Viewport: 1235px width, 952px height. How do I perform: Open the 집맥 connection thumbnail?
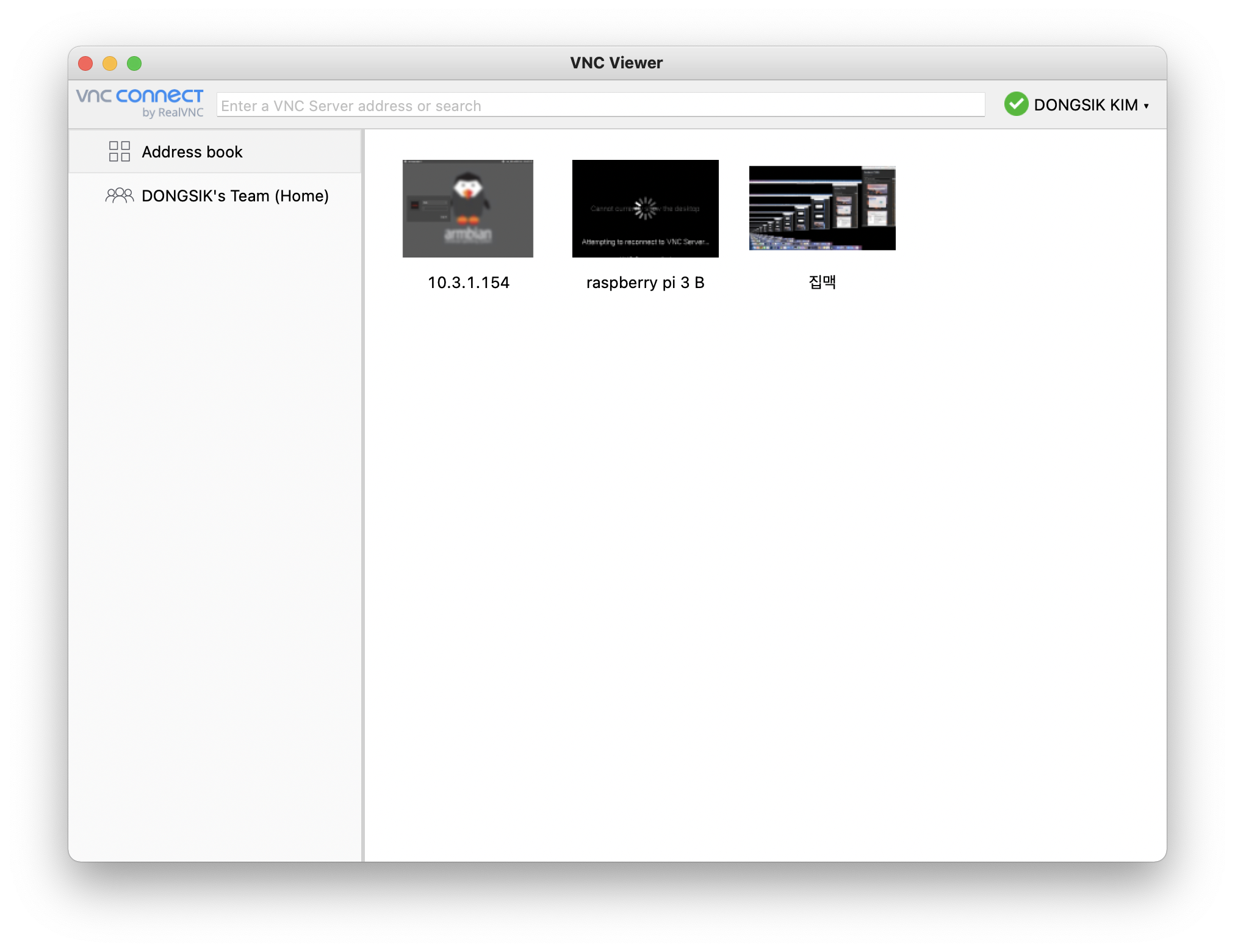[x=822, y=207]
